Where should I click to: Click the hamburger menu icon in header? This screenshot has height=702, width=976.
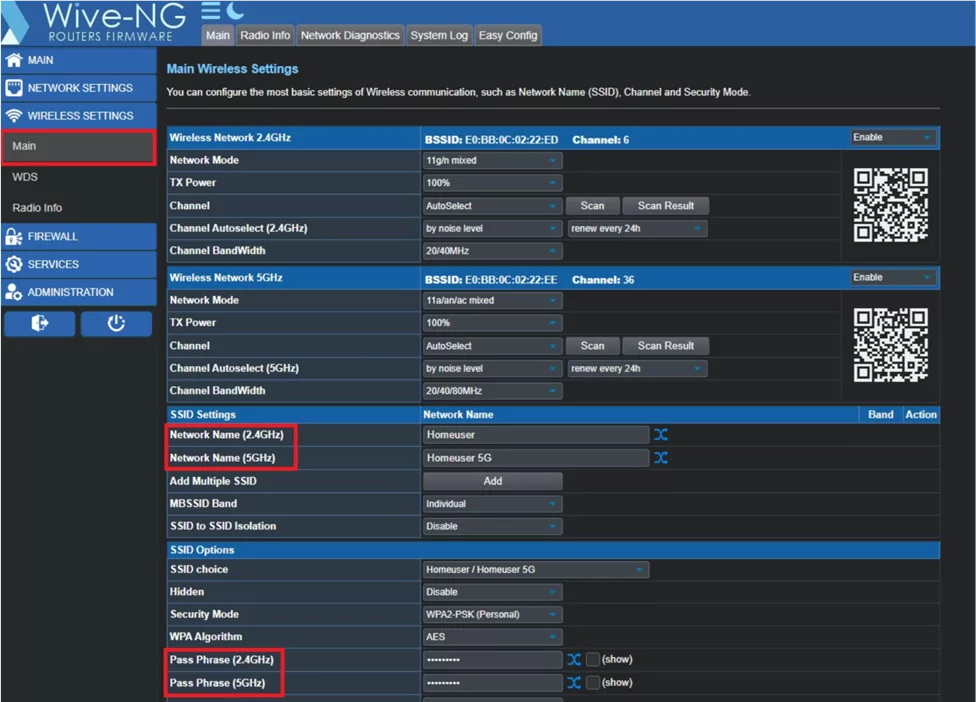[x=211, y=11]
